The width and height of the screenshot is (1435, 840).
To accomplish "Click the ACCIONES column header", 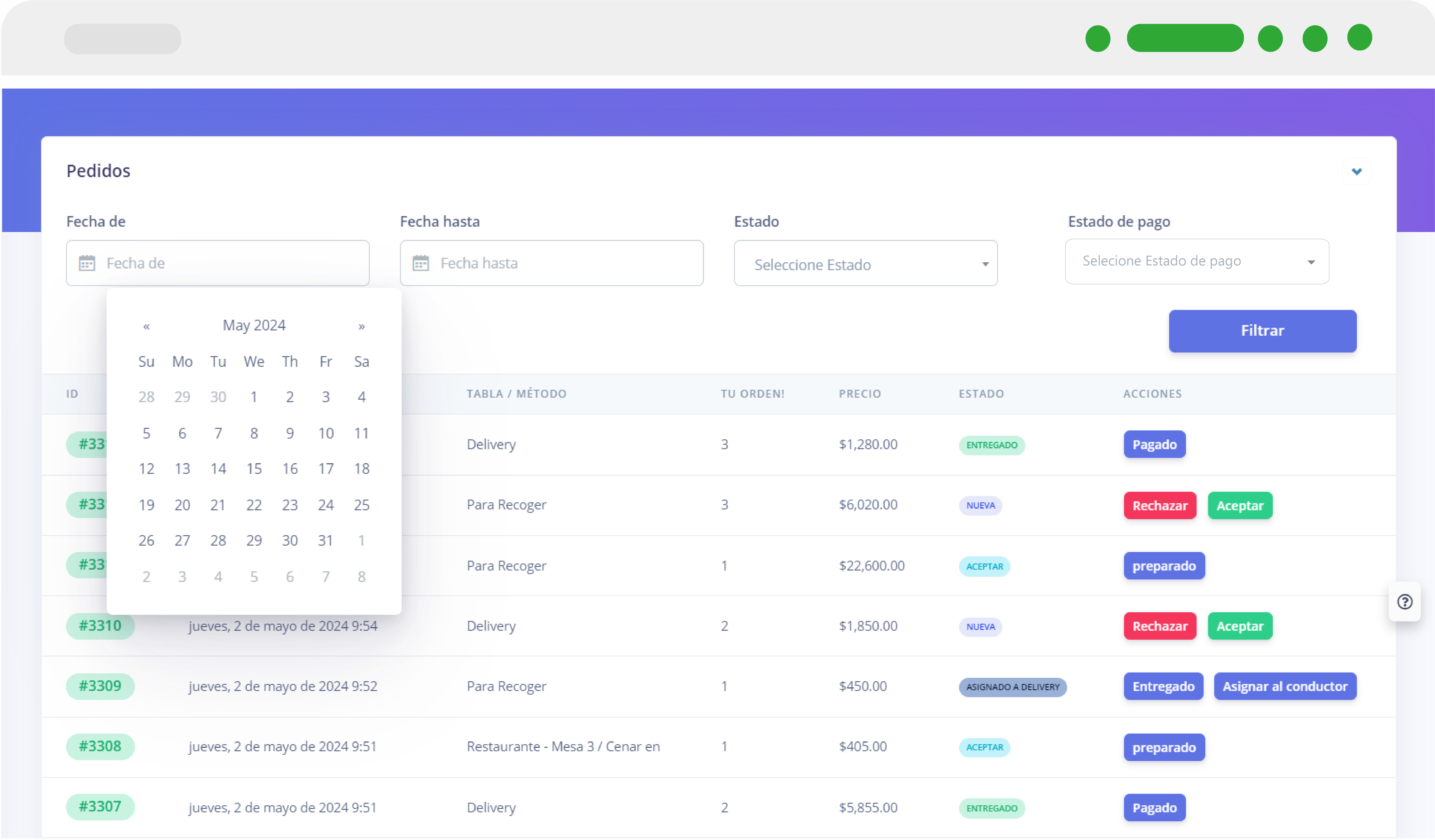I will point(1153,394).
